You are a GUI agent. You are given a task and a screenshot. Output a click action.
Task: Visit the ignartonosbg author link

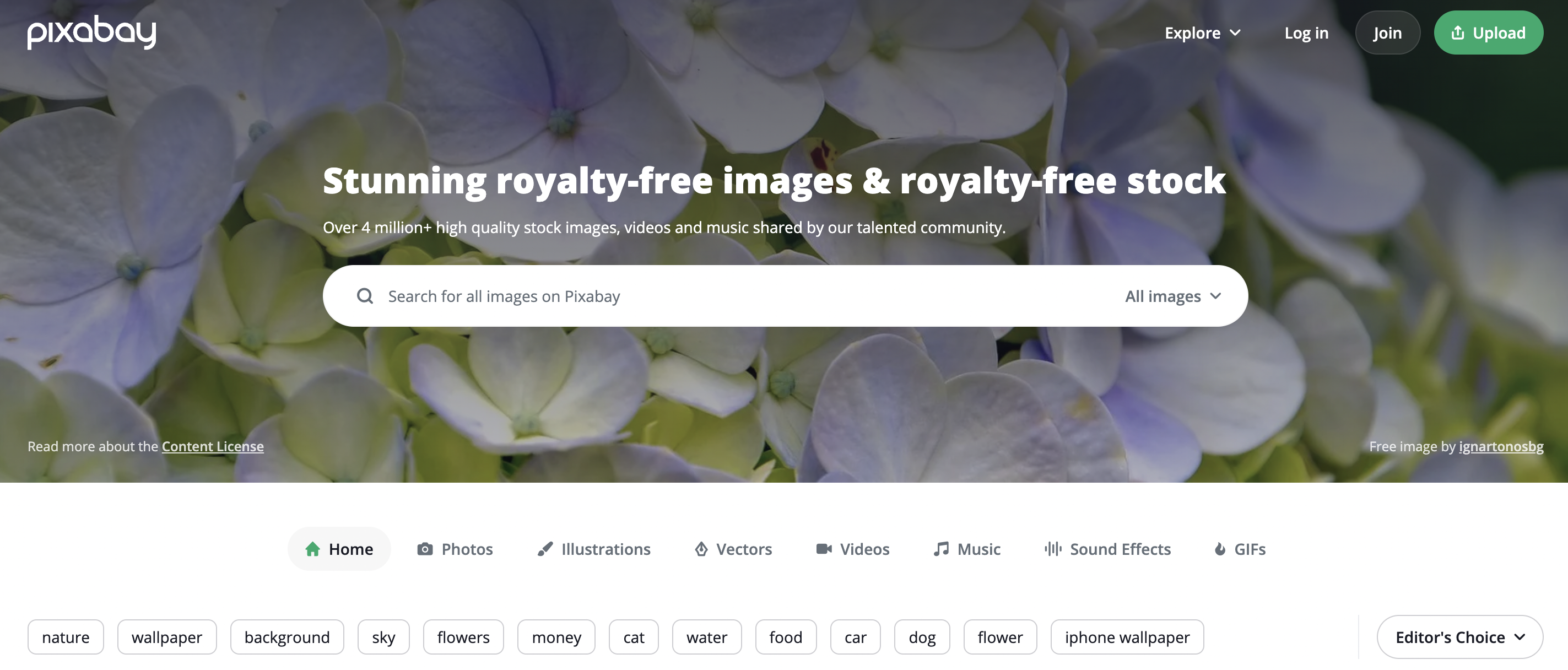[1501, 447]
